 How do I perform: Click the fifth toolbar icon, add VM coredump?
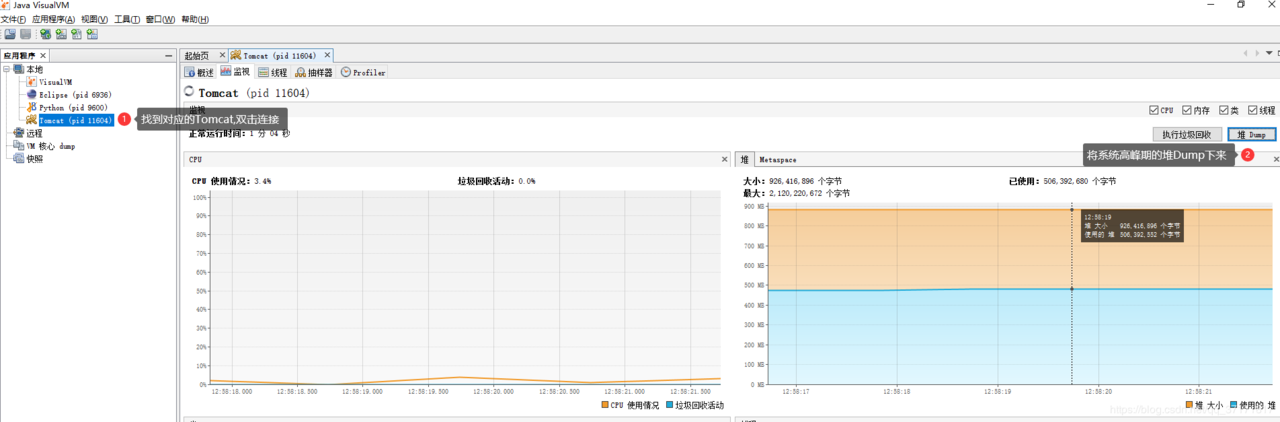pyautogui.click(x=76, y=34)
